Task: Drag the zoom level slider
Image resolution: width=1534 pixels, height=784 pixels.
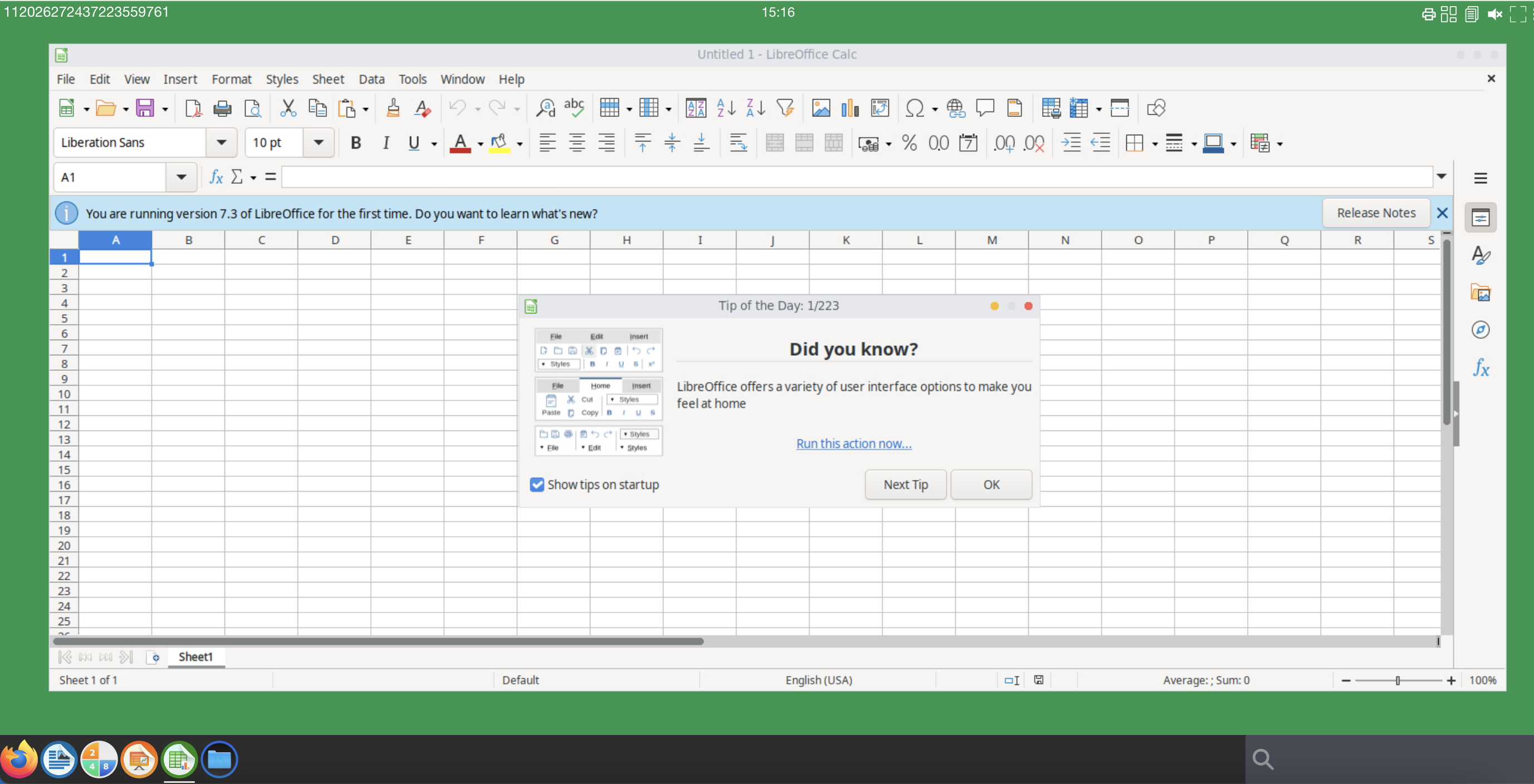Action: pos(1399,680)
